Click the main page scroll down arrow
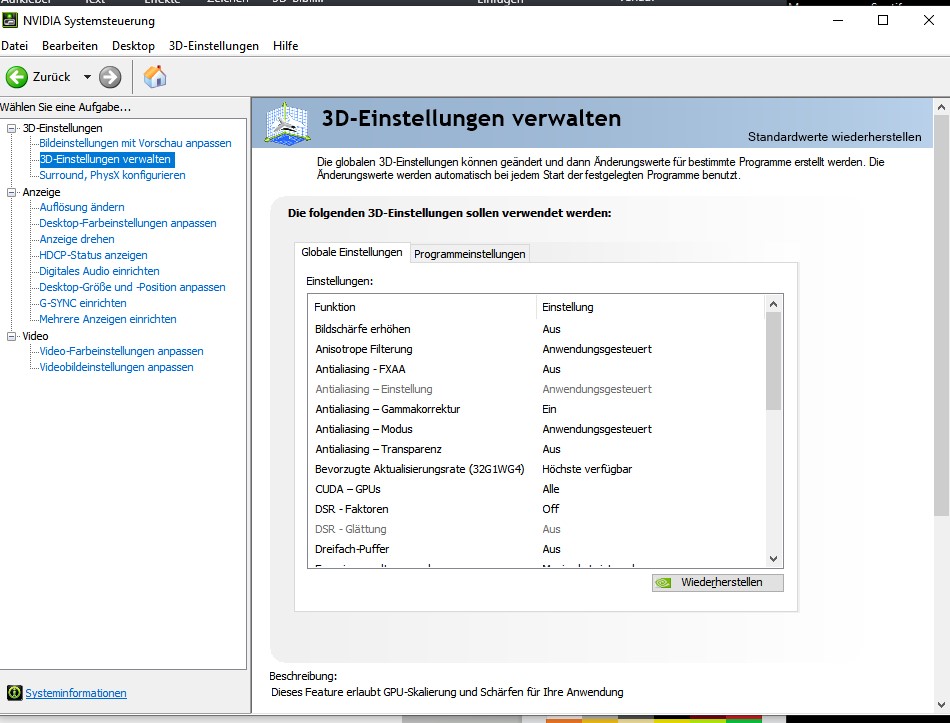Viewport: 950px width, 723px height. pos(941,705)
